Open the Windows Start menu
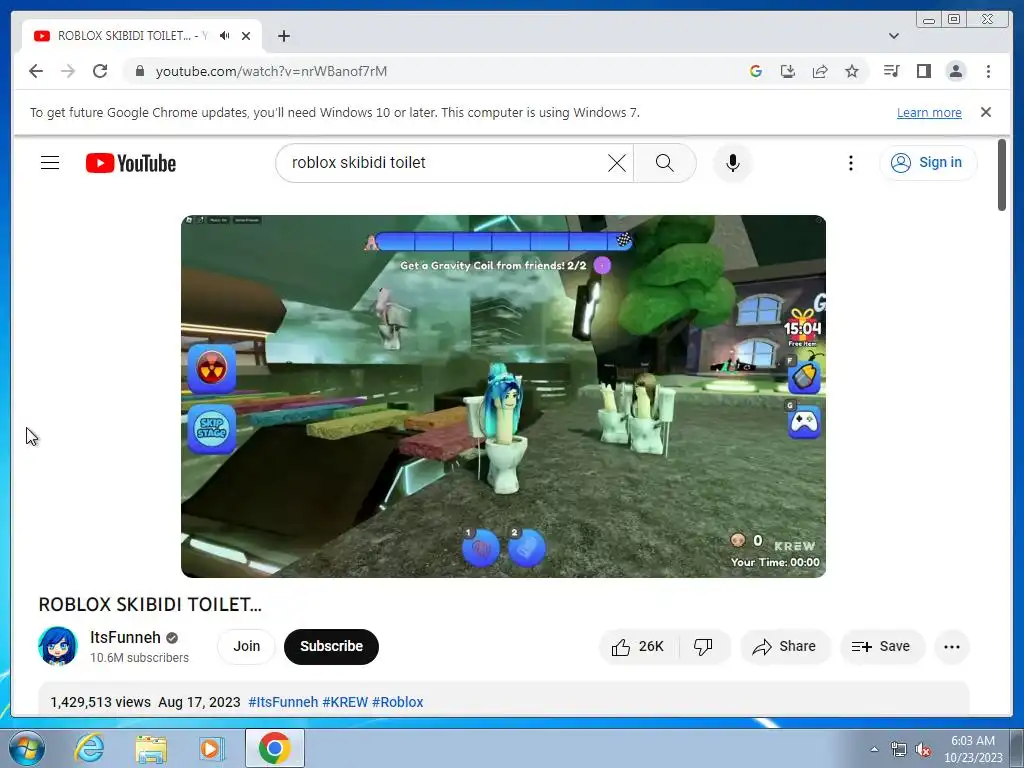Viewport: 1024px width, 768px height. 26,748
